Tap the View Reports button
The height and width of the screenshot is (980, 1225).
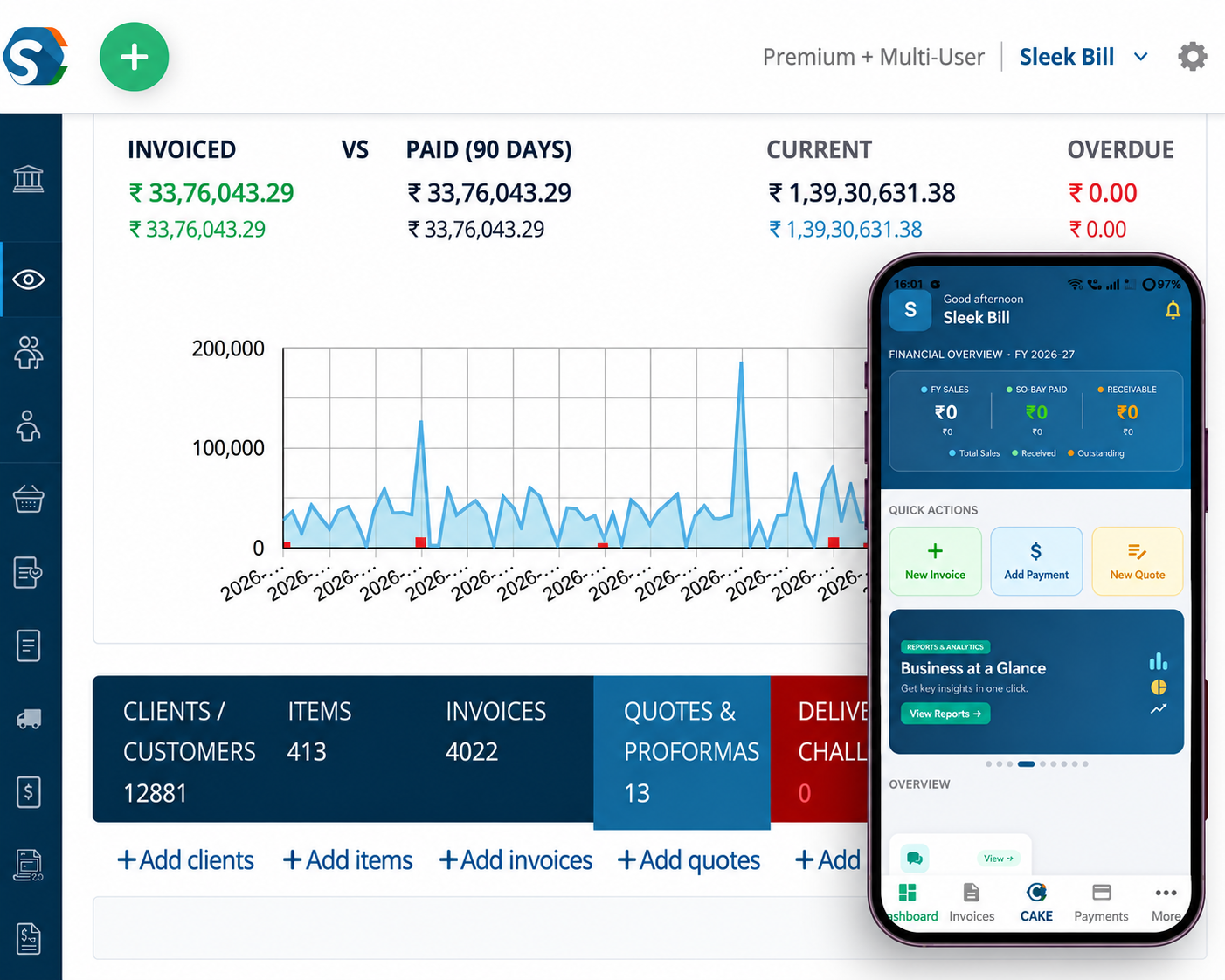coord(945,714)
